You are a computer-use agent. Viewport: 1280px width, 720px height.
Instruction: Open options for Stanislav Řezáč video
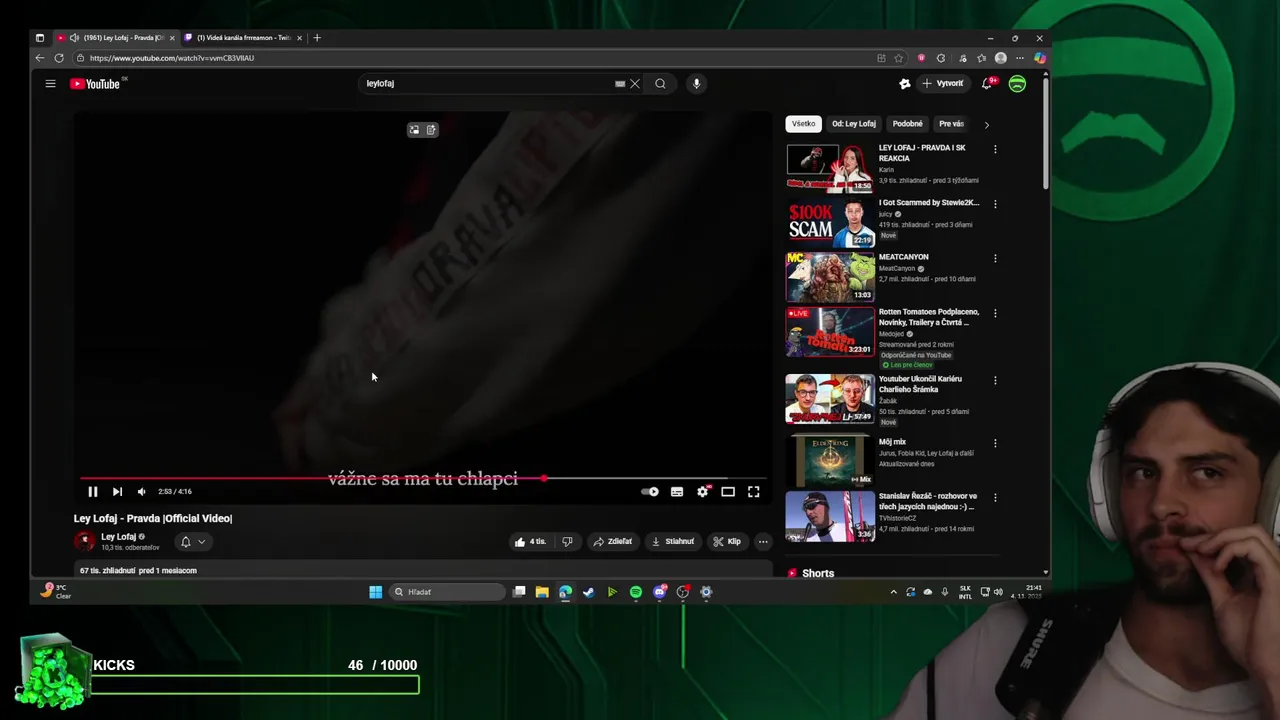[995, 497]
